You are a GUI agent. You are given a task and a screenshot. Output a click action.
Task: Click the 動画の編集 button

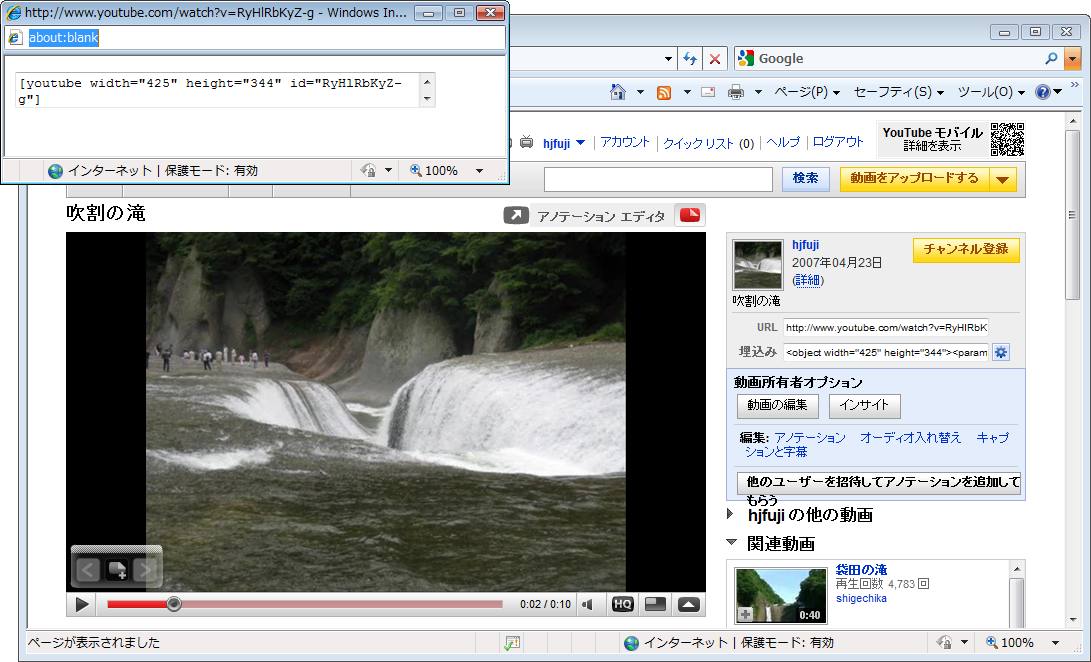pyautogui.click(x=777, y=405)
